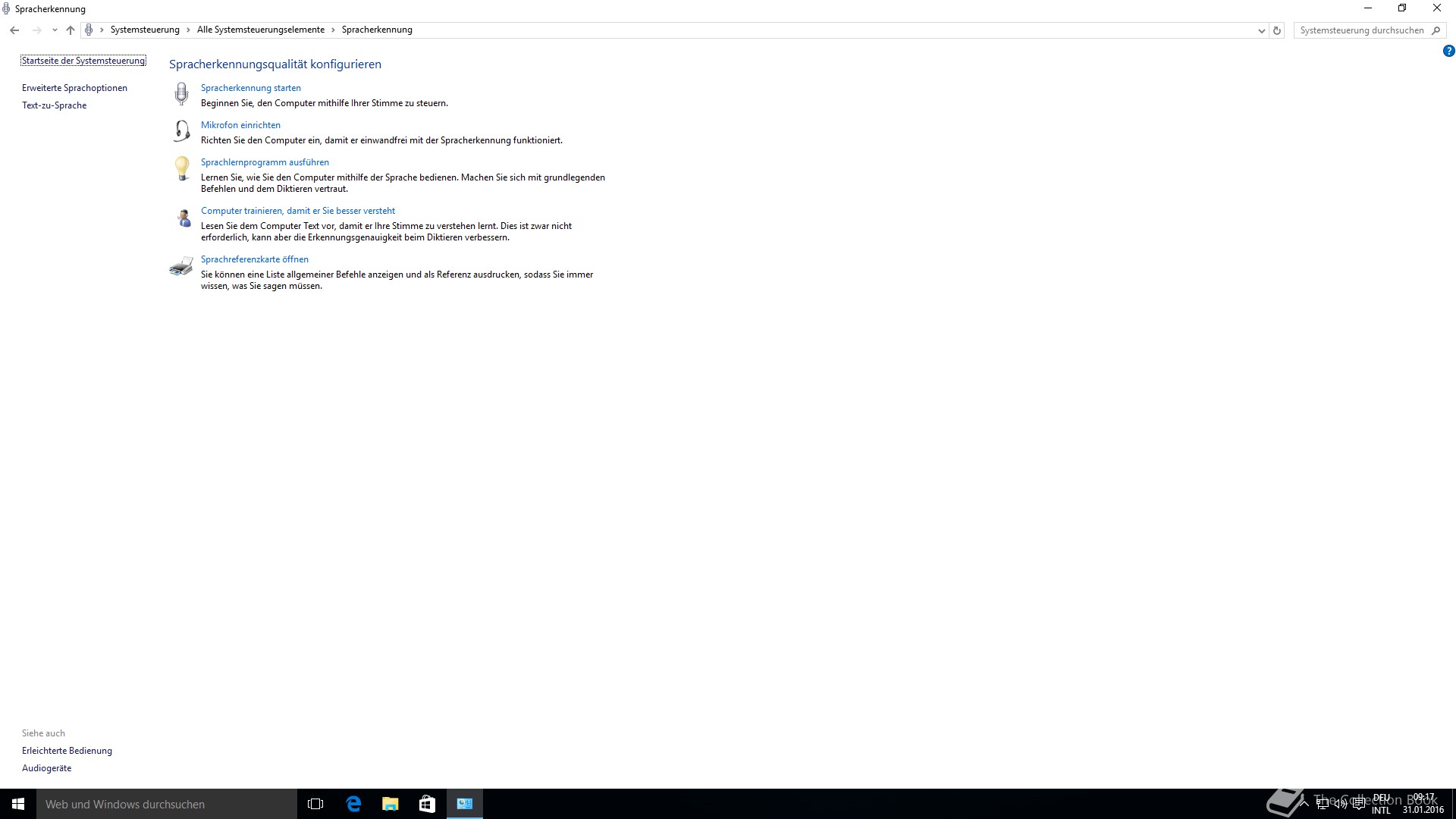Viewport: 1456px width, 819px height.
Task: Open the Mikrofon einrichten link
Action: coord(240,125)
